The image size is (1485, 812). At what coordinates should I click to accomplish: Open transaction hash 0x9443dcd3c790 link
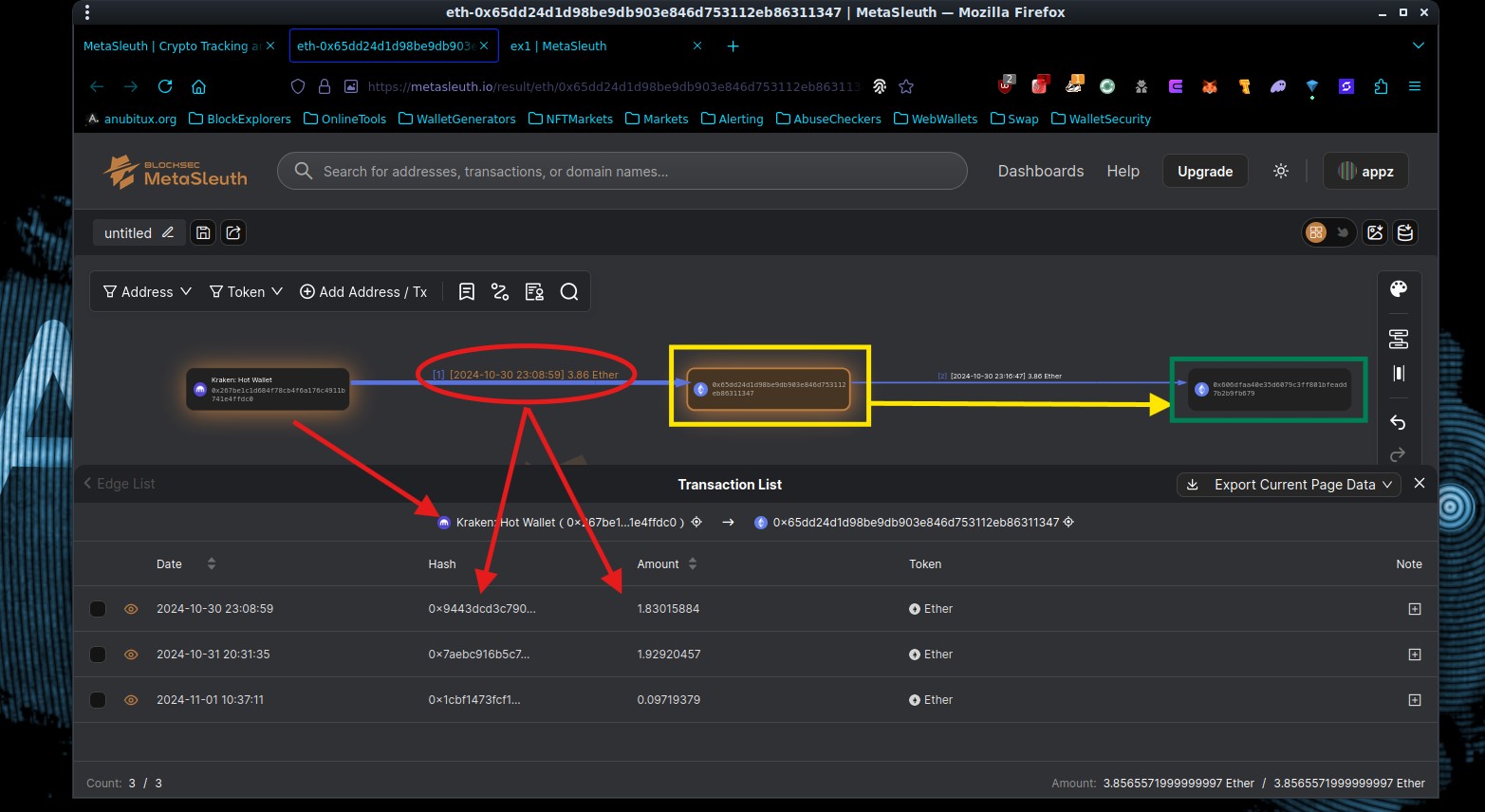482,609
